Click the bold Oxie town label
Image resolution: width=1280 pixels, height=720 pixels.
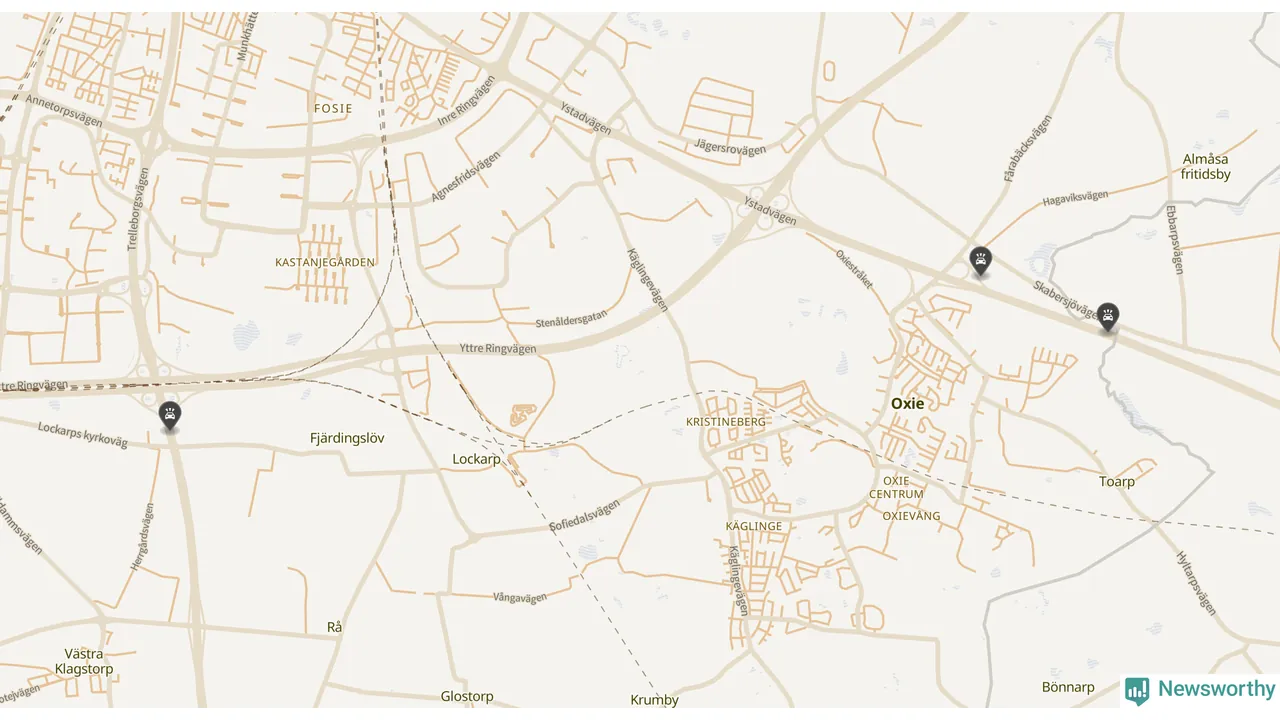[x=908, y=404]
